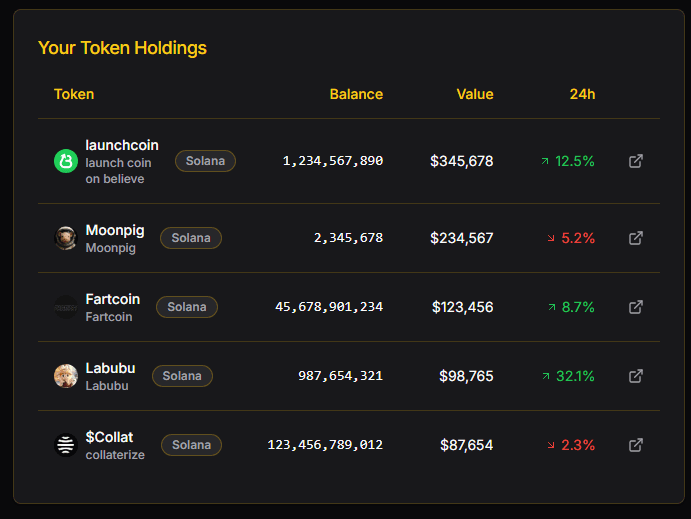Click the dark Fartcoin token logo
Viewport: 691px width, 519px height.
coord(66,307)
